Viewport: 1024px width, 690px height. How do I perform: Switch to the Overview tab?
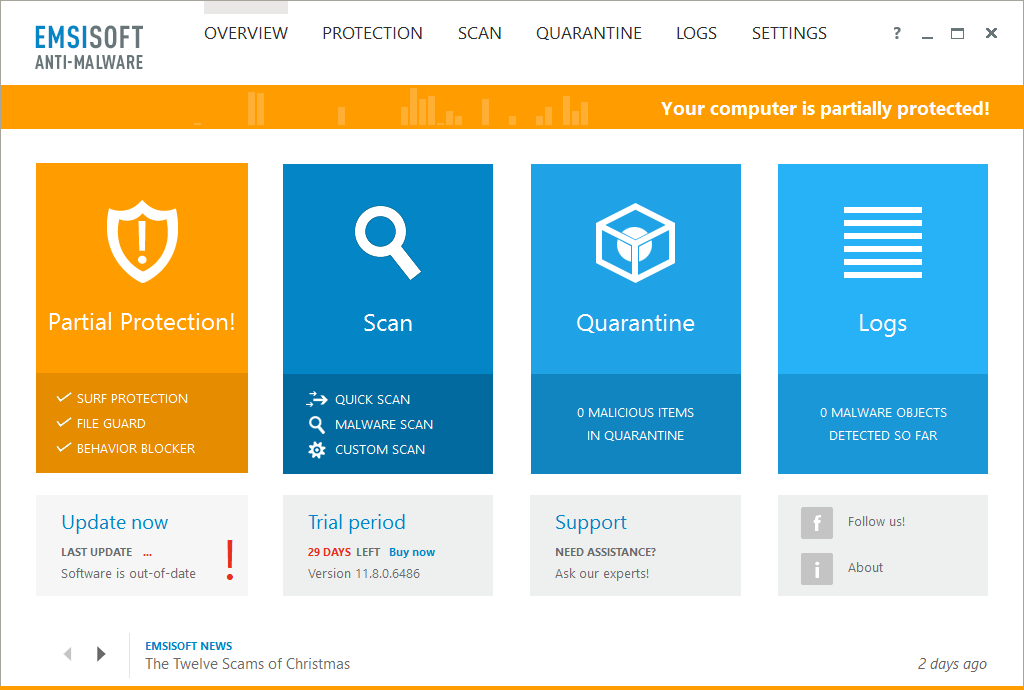246,33
